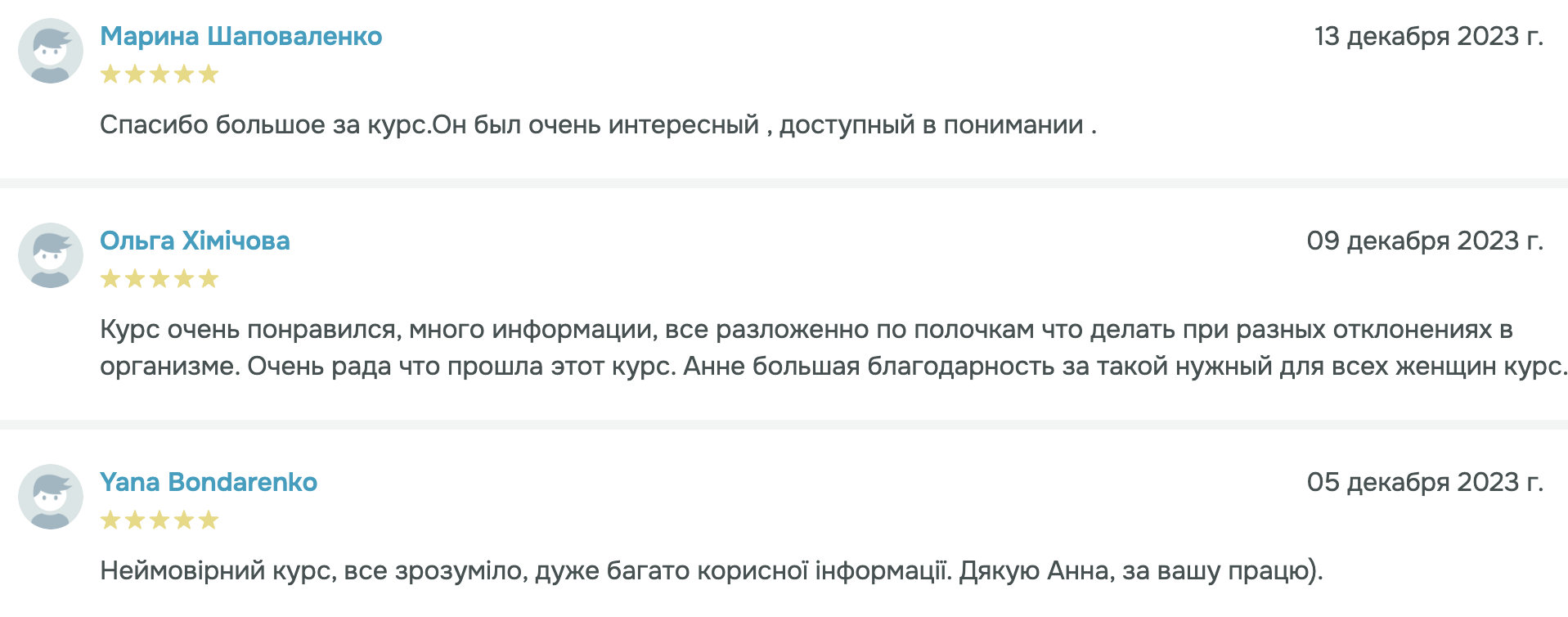Click fifth star in Ольга Хімічова's rating
This screenshot has width=1568, height=617.
(209, 279)
